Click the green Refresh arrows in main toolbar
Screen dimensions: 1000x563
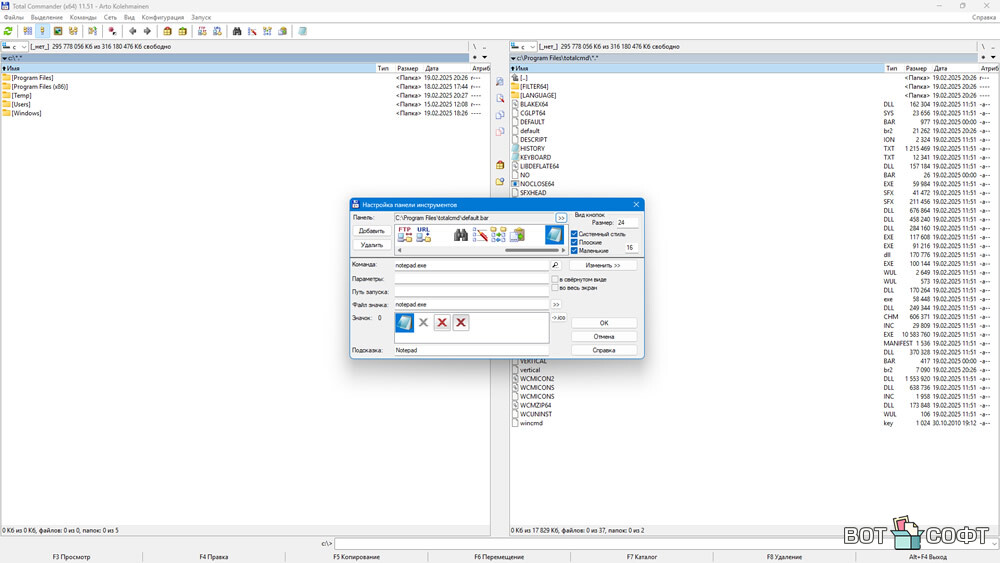point(8,31)
